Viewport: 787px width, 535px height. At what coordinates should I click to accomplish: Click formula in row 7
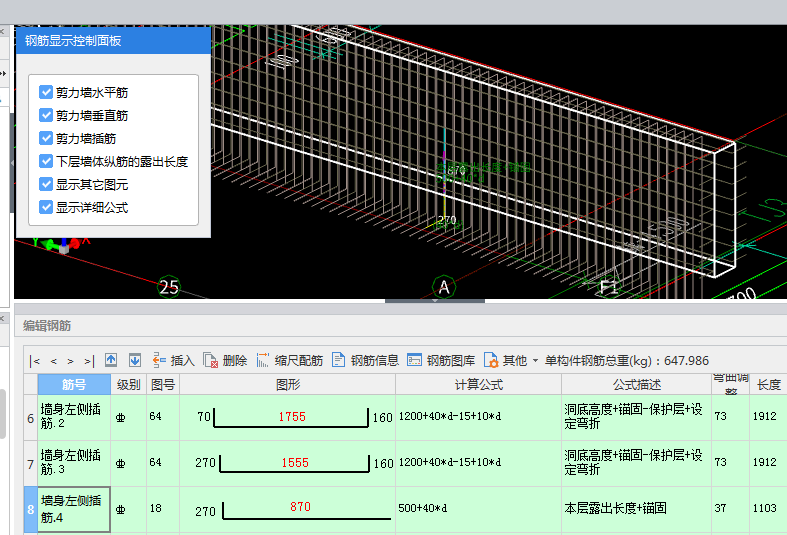click(450, 462)
